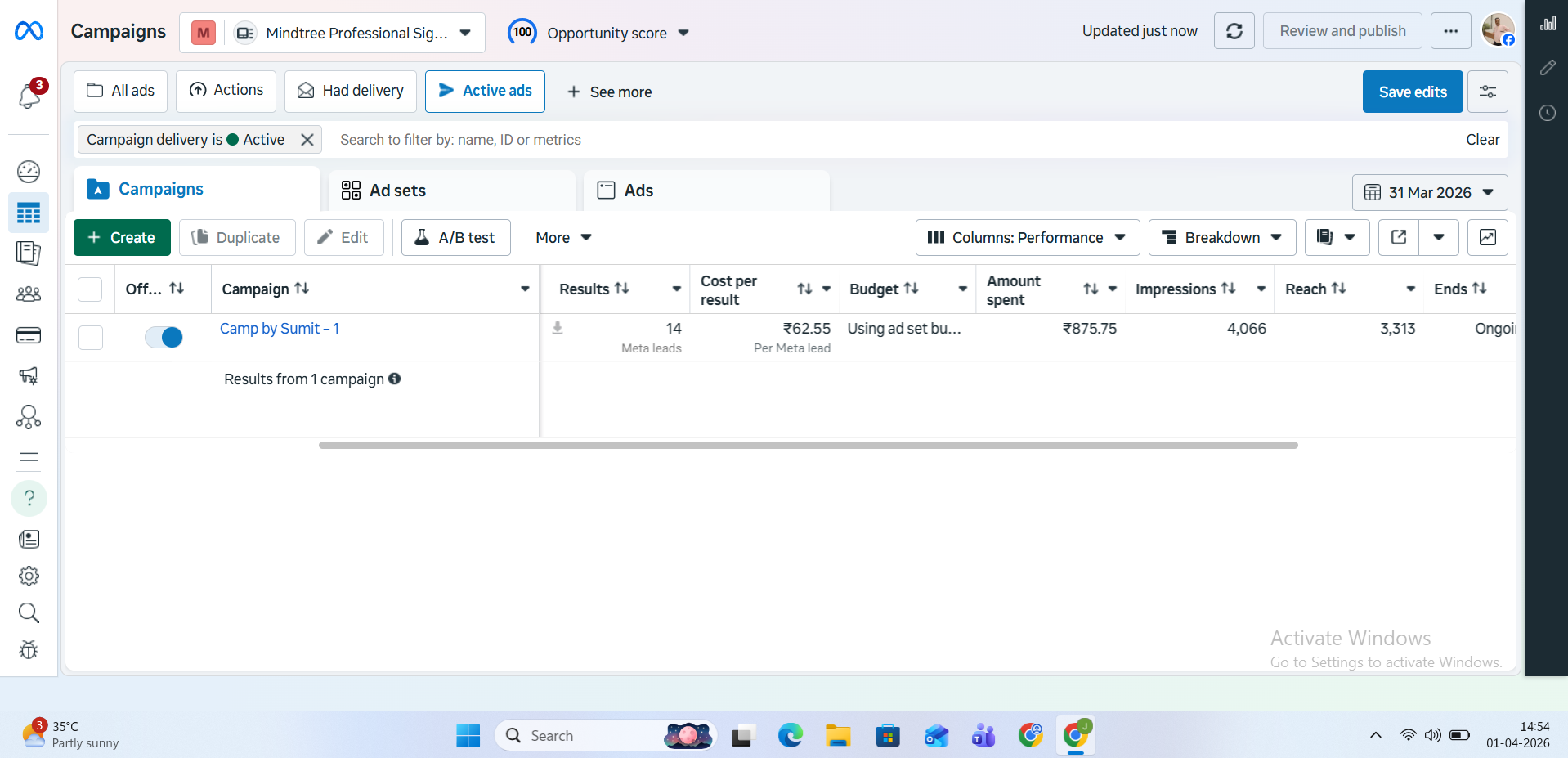Open Camp by Sumit – 1 link

click(280, 329)
